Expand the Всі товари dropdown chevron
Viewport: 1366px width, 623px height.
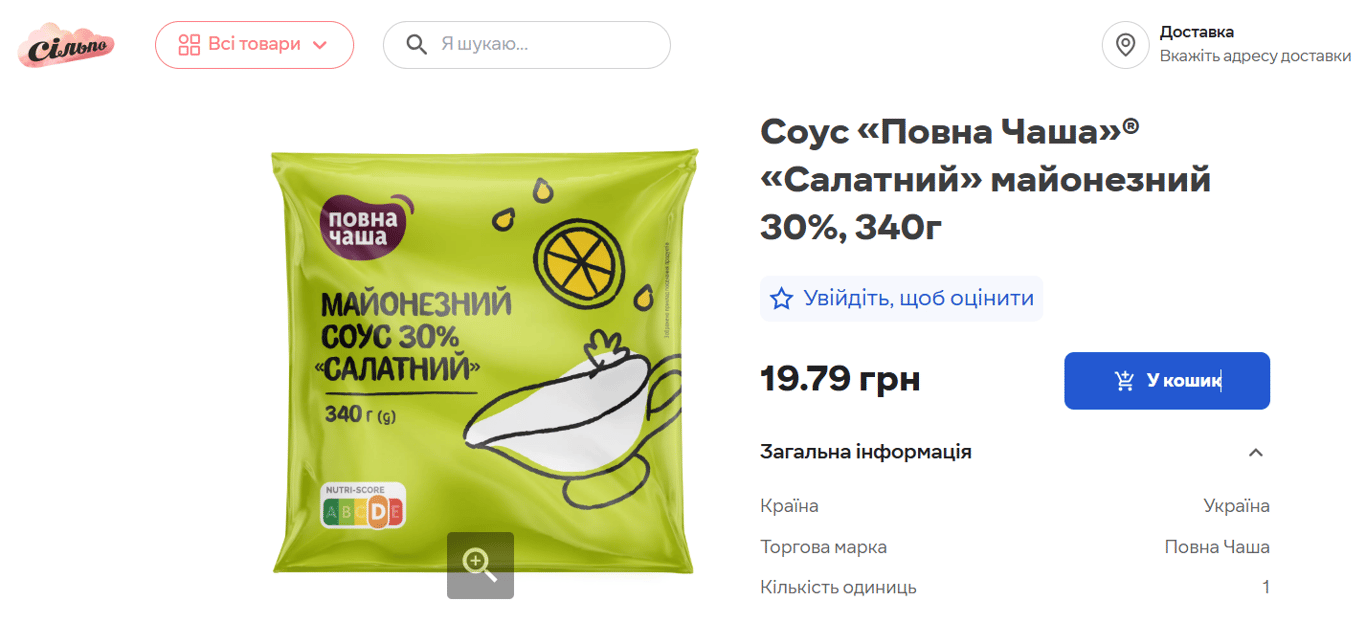(x=320, y=45)
